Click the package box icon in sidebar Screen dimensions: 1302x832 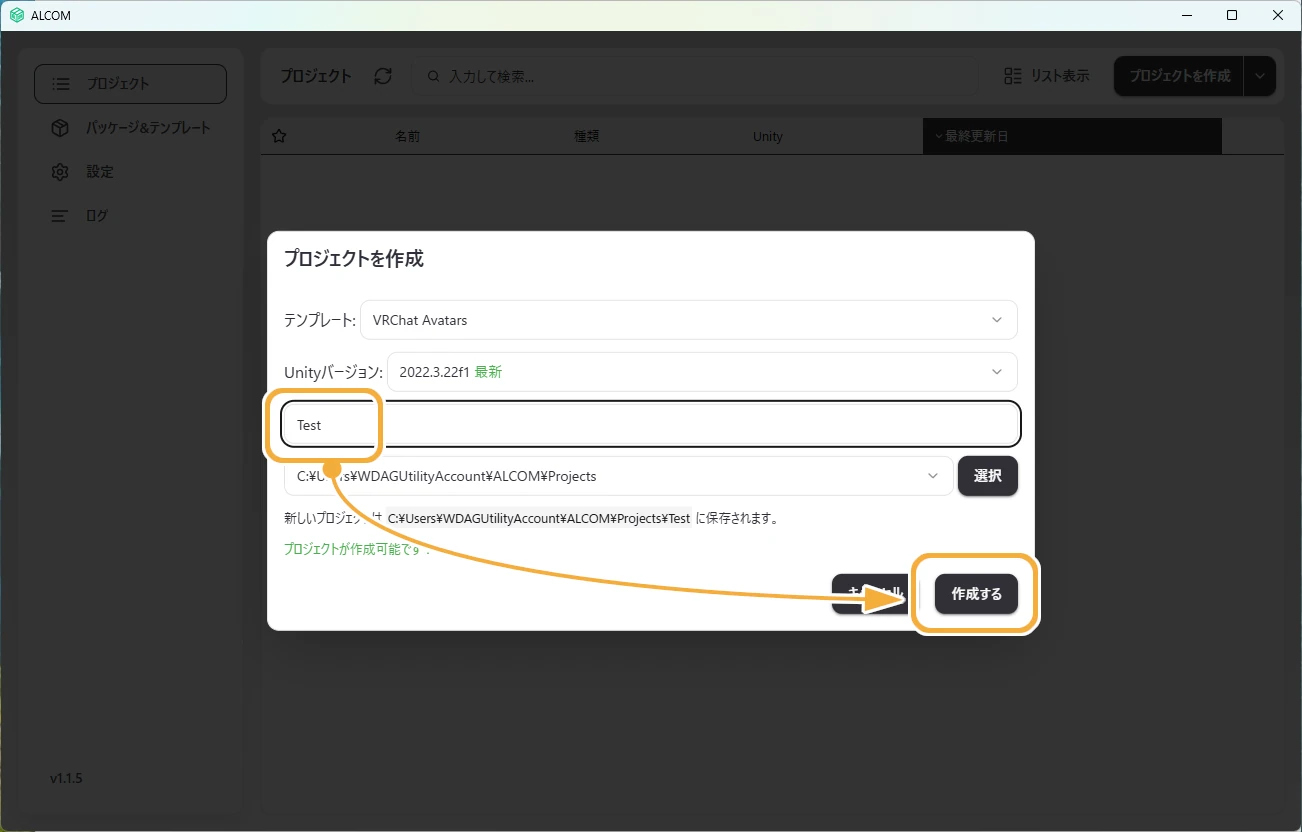click(x=60, y=128)
